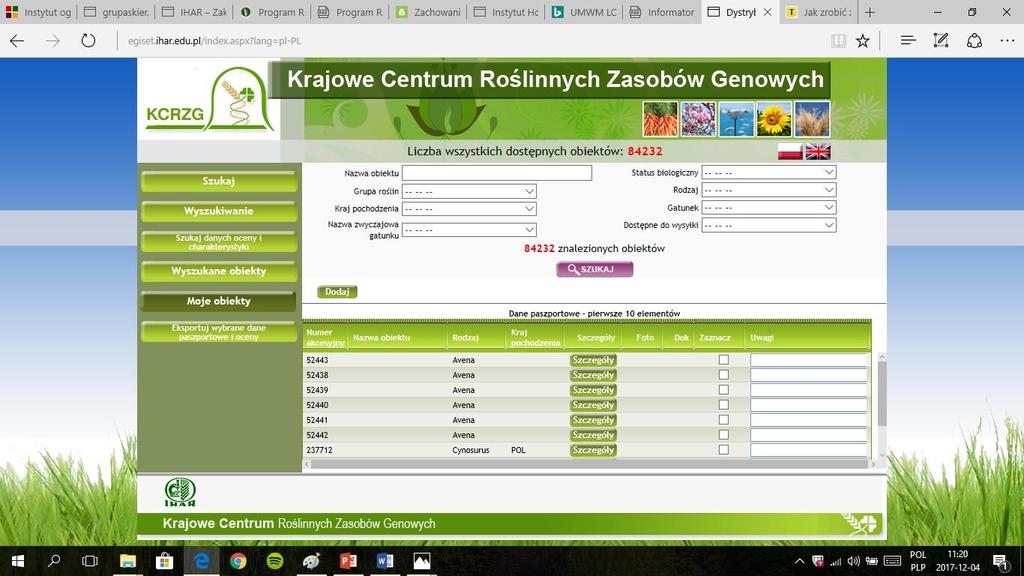Click the Dodaj button

pyautogui.click(x=337, y=292)
